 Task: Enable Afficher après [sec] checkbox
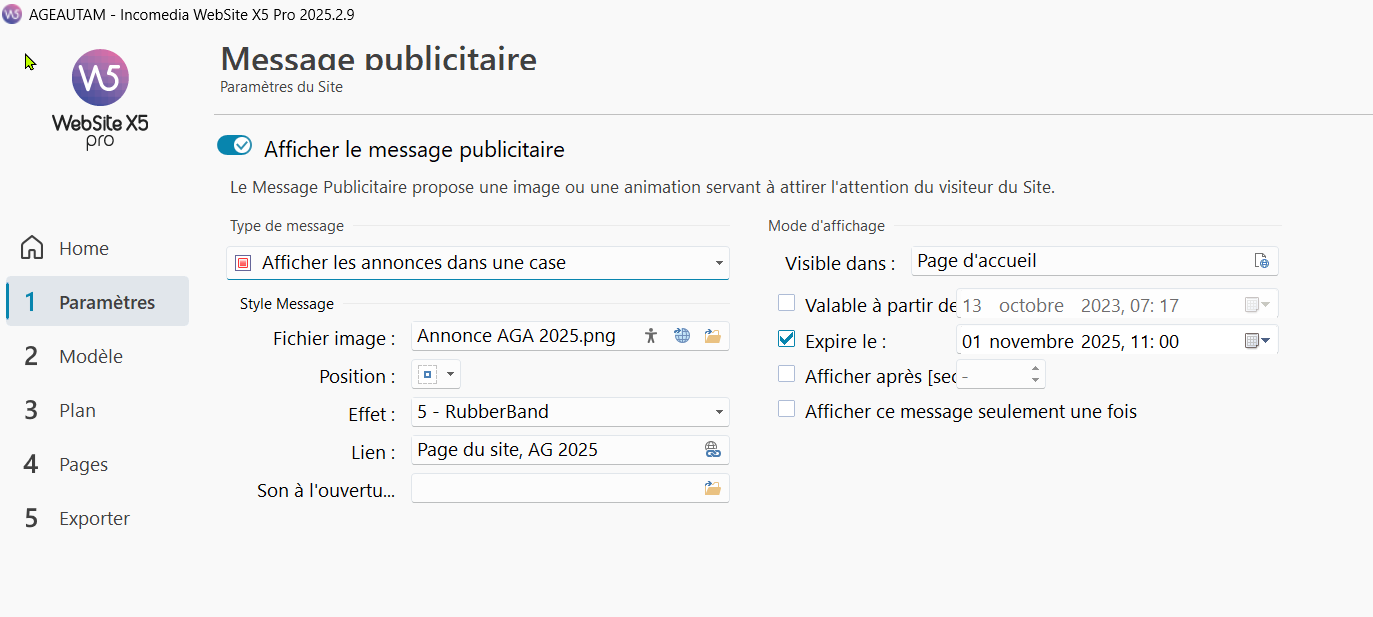point(787,374)
